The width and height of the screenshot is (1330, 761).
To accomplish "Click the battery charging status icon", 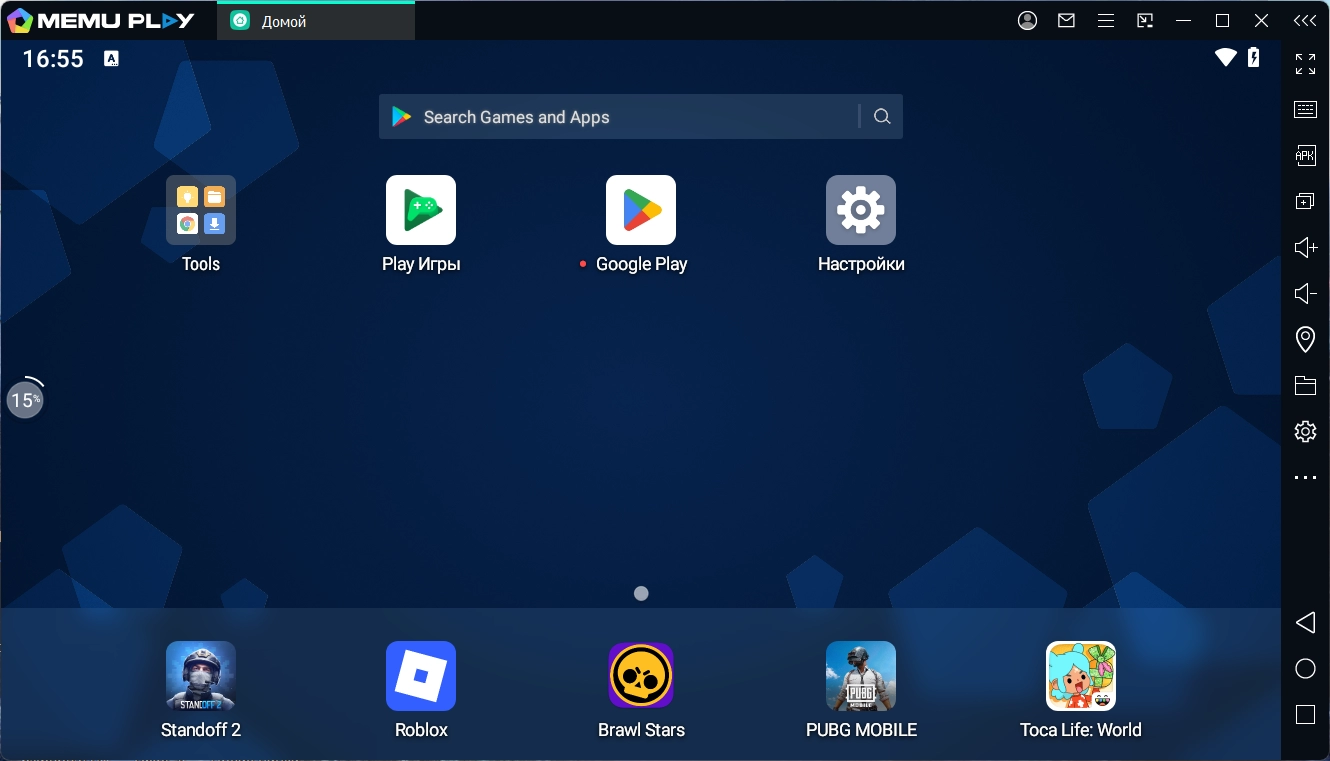I will [1254, 57].
